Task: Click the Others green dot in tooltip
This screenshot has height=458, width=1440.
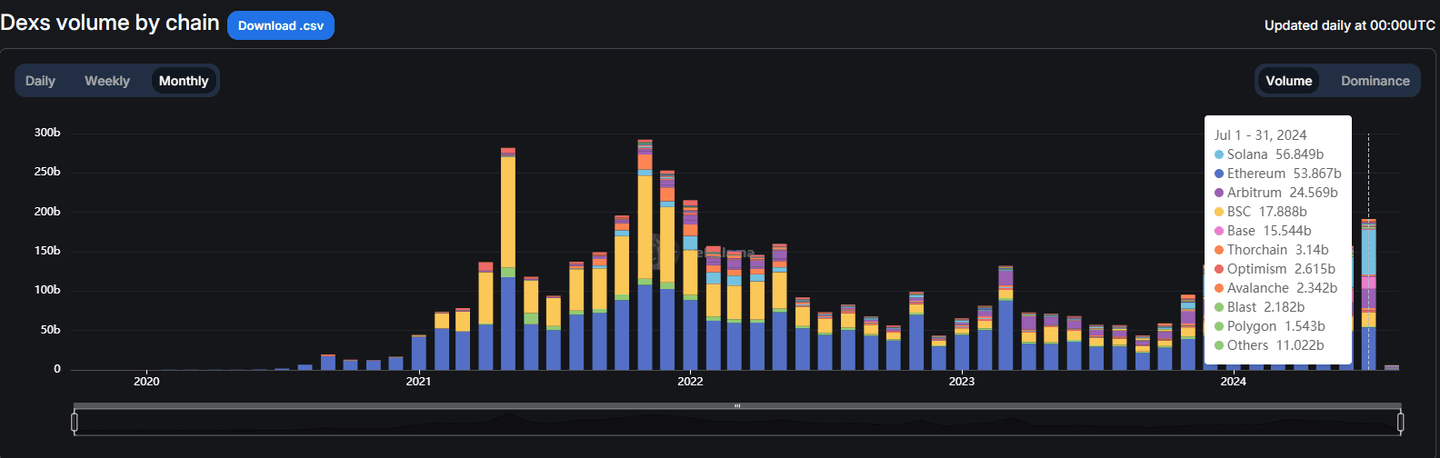Action: point(1219,346)
